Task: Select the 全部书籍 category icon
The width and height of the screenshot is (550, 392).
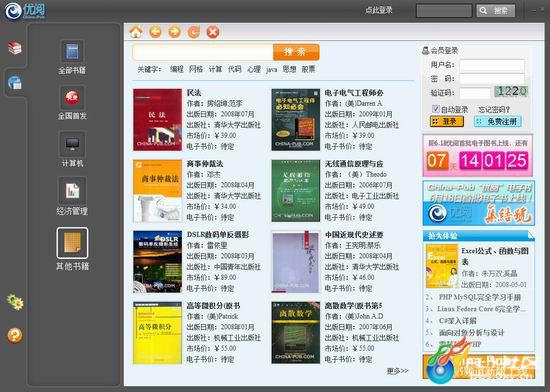Action: 72,52
